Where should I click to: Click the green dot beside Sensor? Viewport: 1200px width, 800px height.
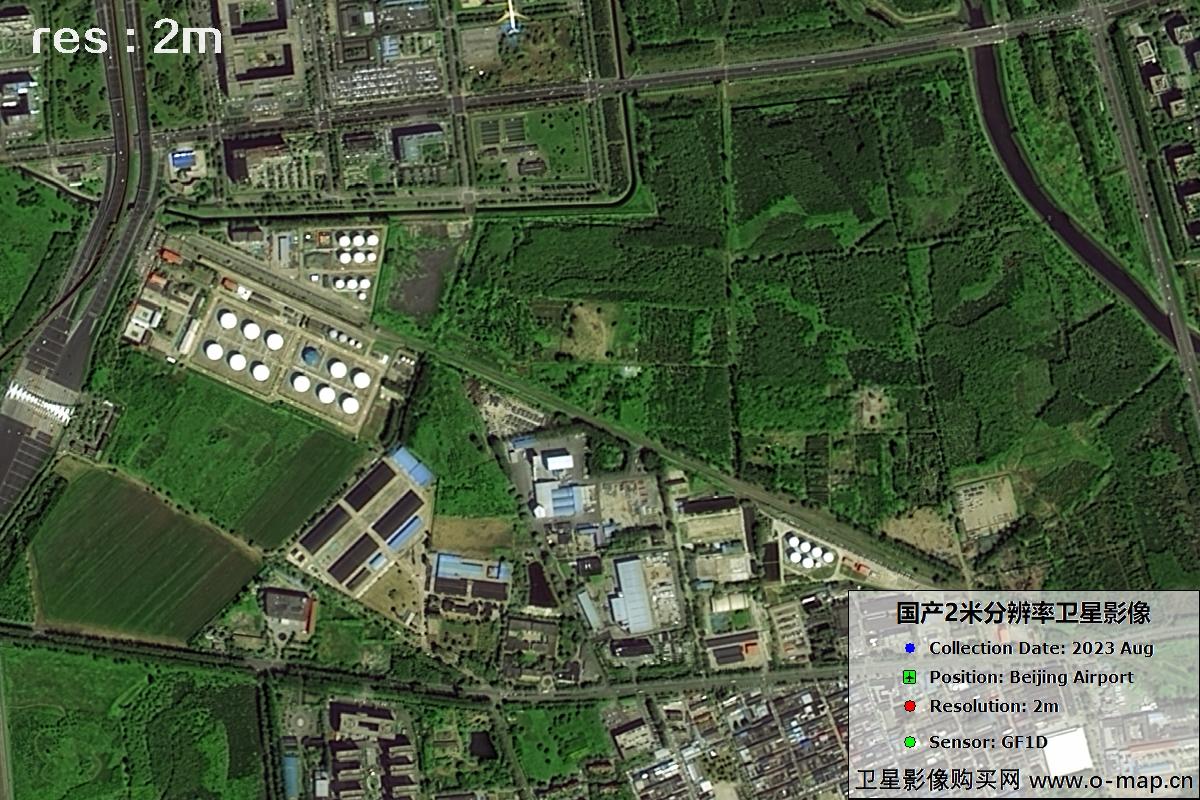pos(909,742)
